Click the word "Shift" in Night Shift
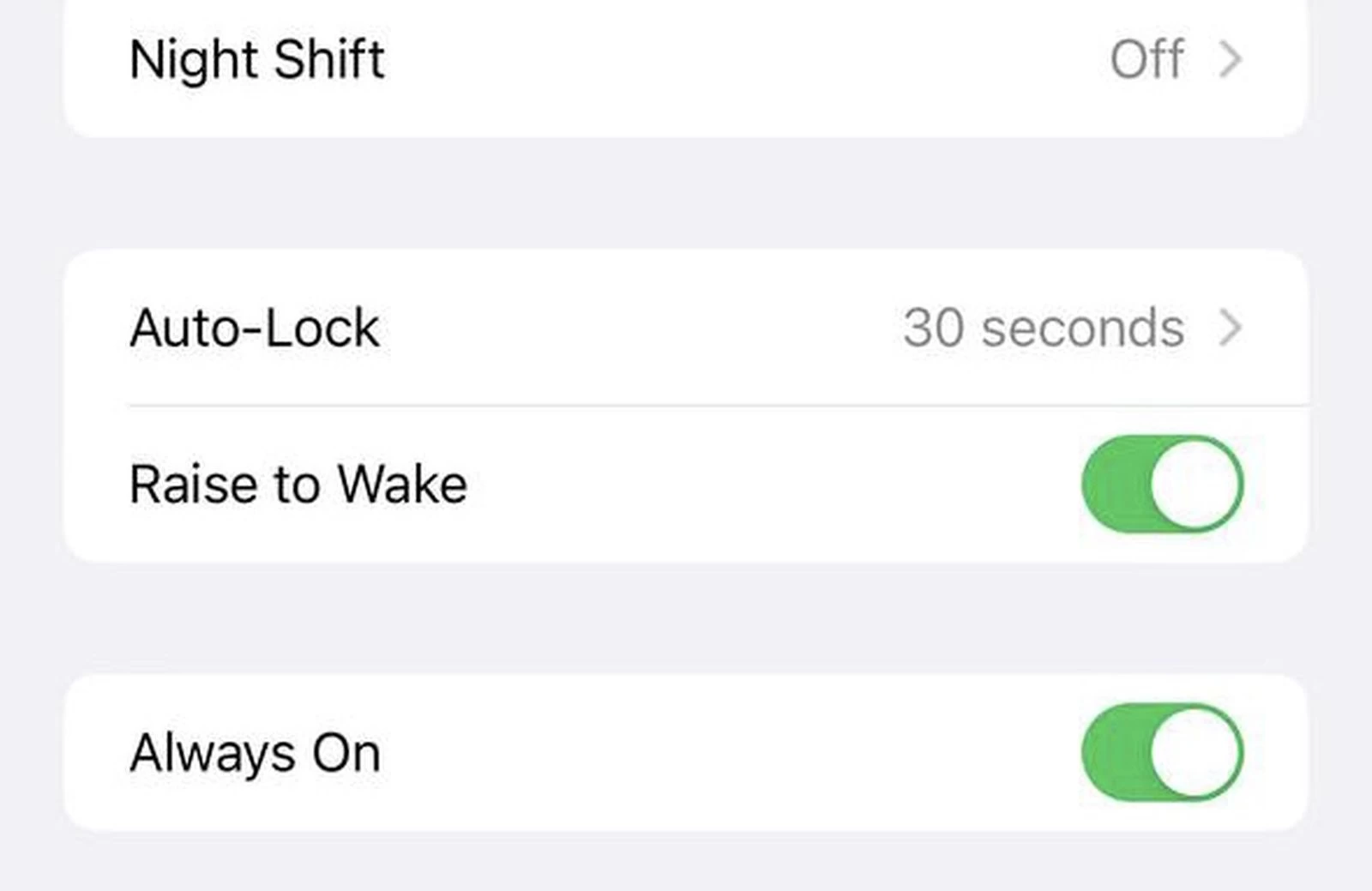Screen dimensions: 1372x891 pos(329,59)
